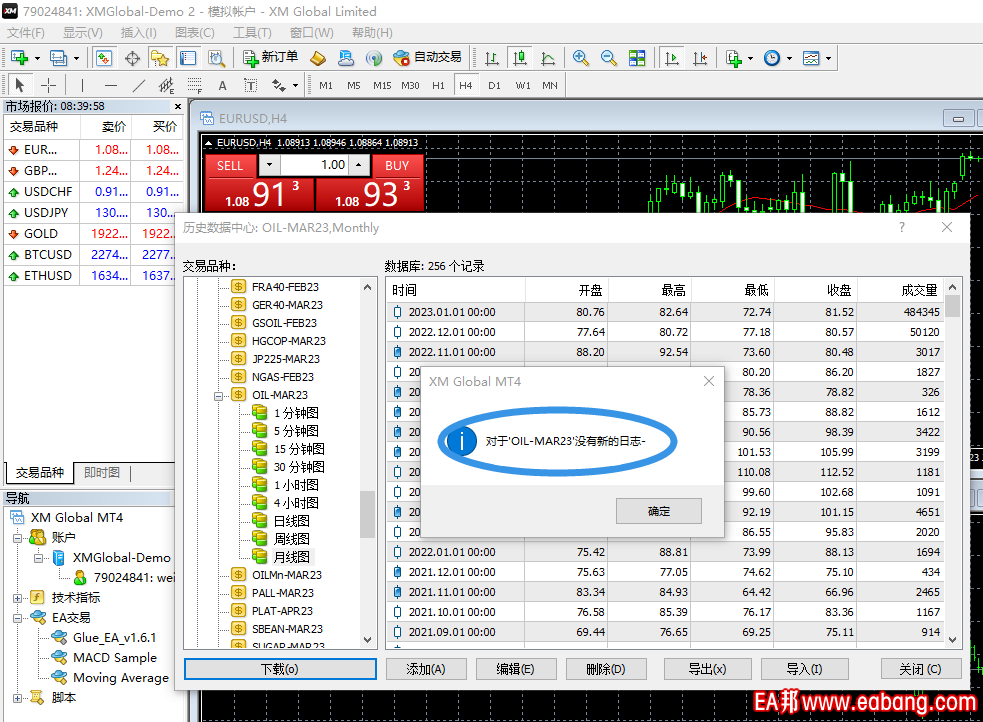Open the 工具(T) menu
This screenshot has height=722, width=983.
252,33
